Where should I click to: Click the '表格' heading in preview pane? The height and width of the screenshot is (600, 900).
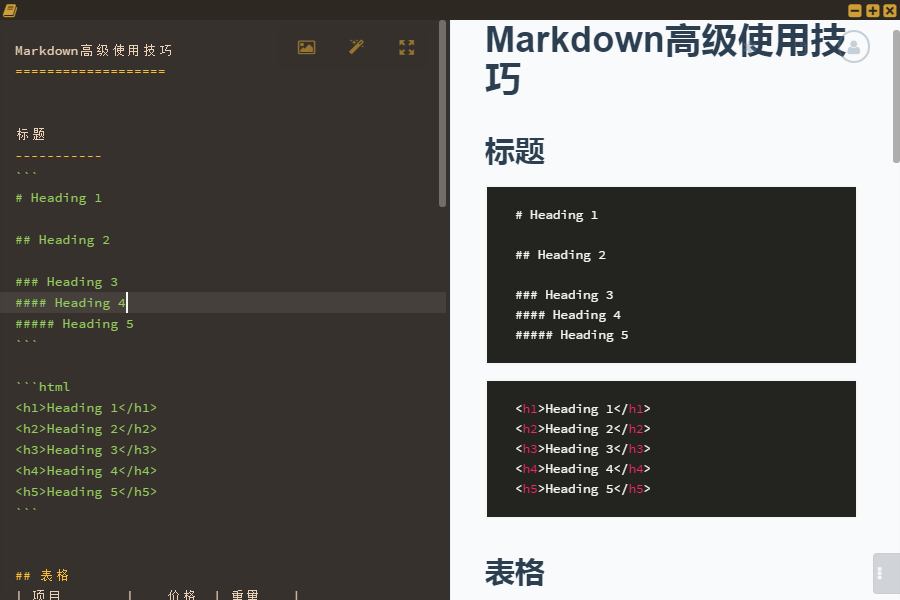tap(515, 572)
